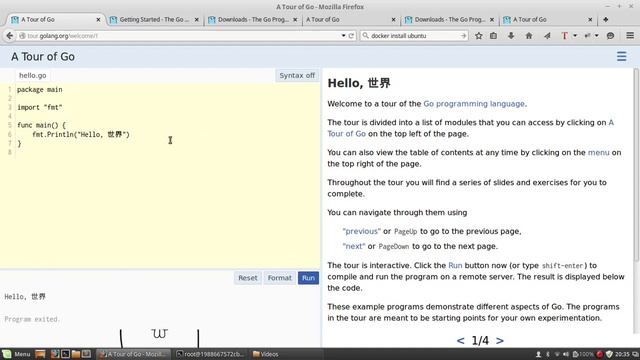Launch Firefox from taskbar launcher icon
640x360 pixels.
click(x=55, y=354)
